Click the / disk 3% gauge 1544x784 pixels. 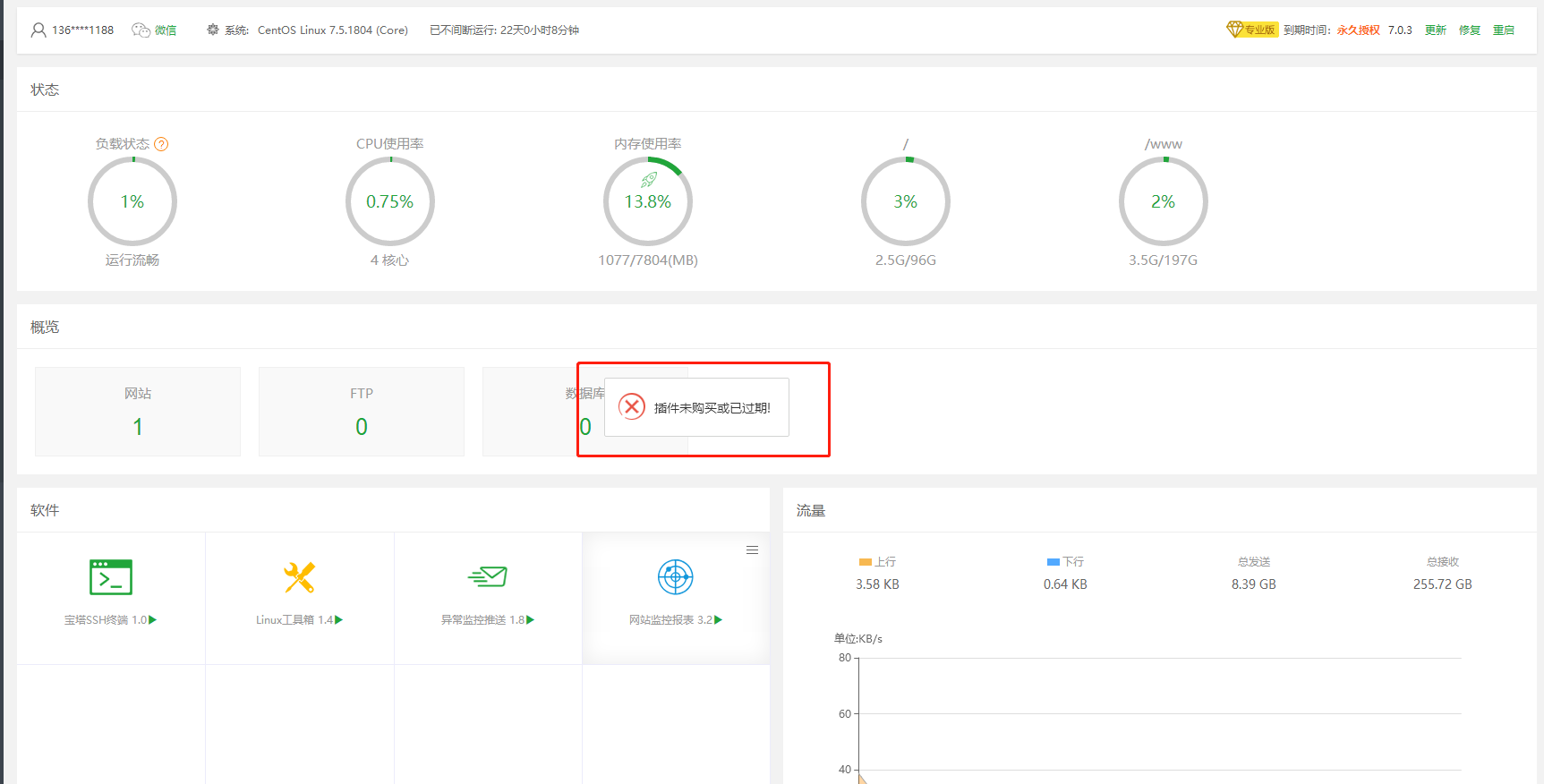click(906, 201)
